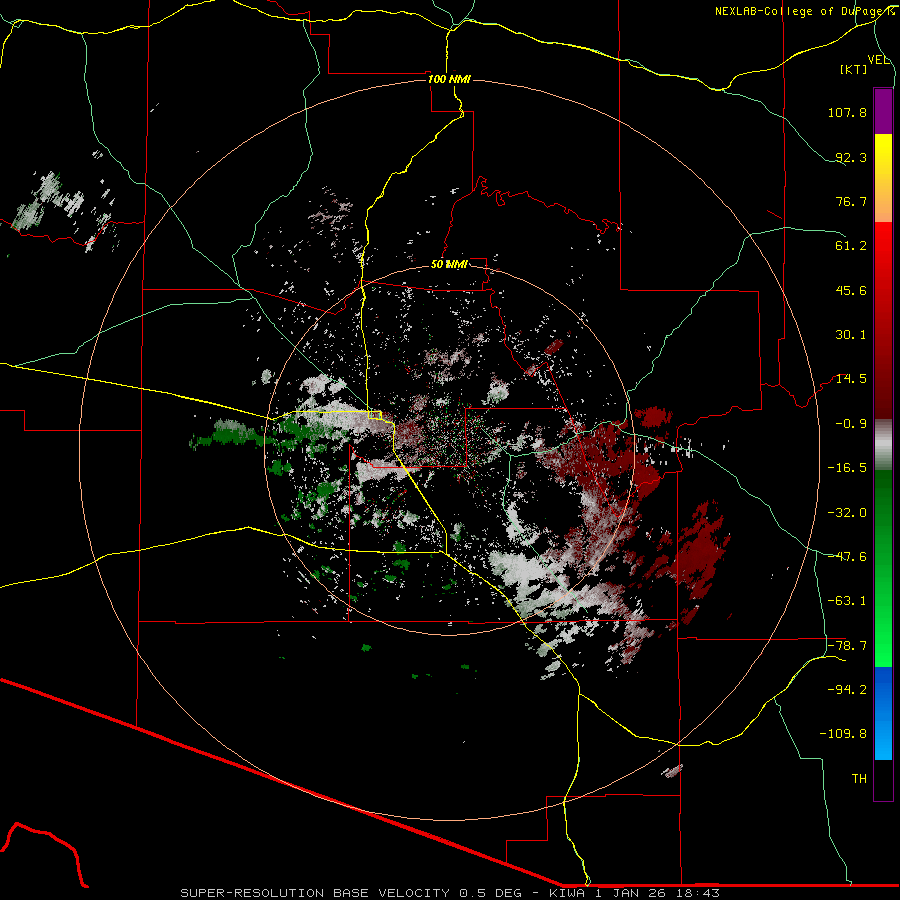900x900 pixels.
Task: Select the -109.8 legend value
Action: click(843, 734)
